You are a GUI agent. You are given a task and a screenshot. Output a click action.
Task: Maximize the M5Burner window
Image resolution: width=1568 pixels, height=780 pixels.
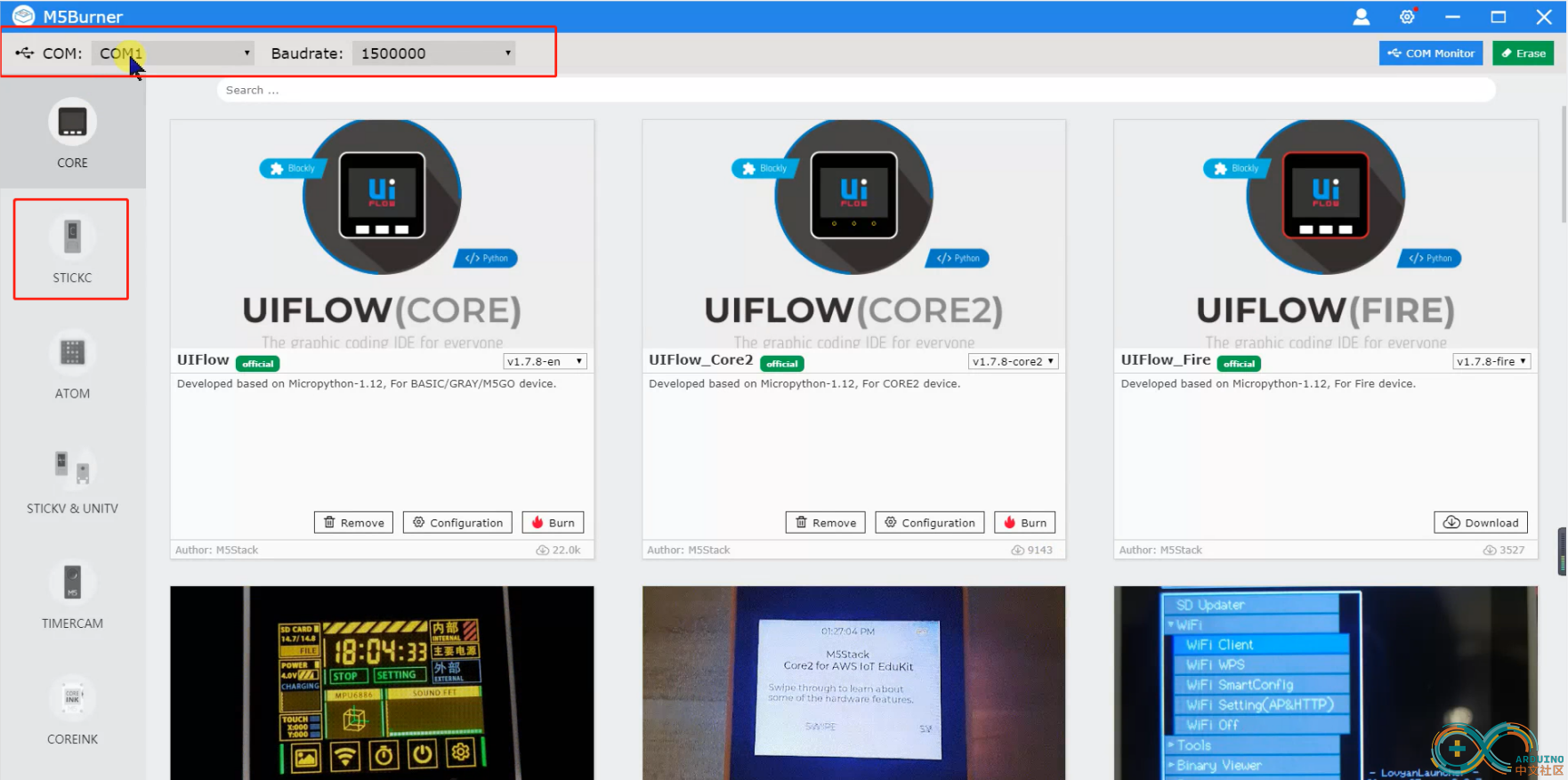point(1499,17)
